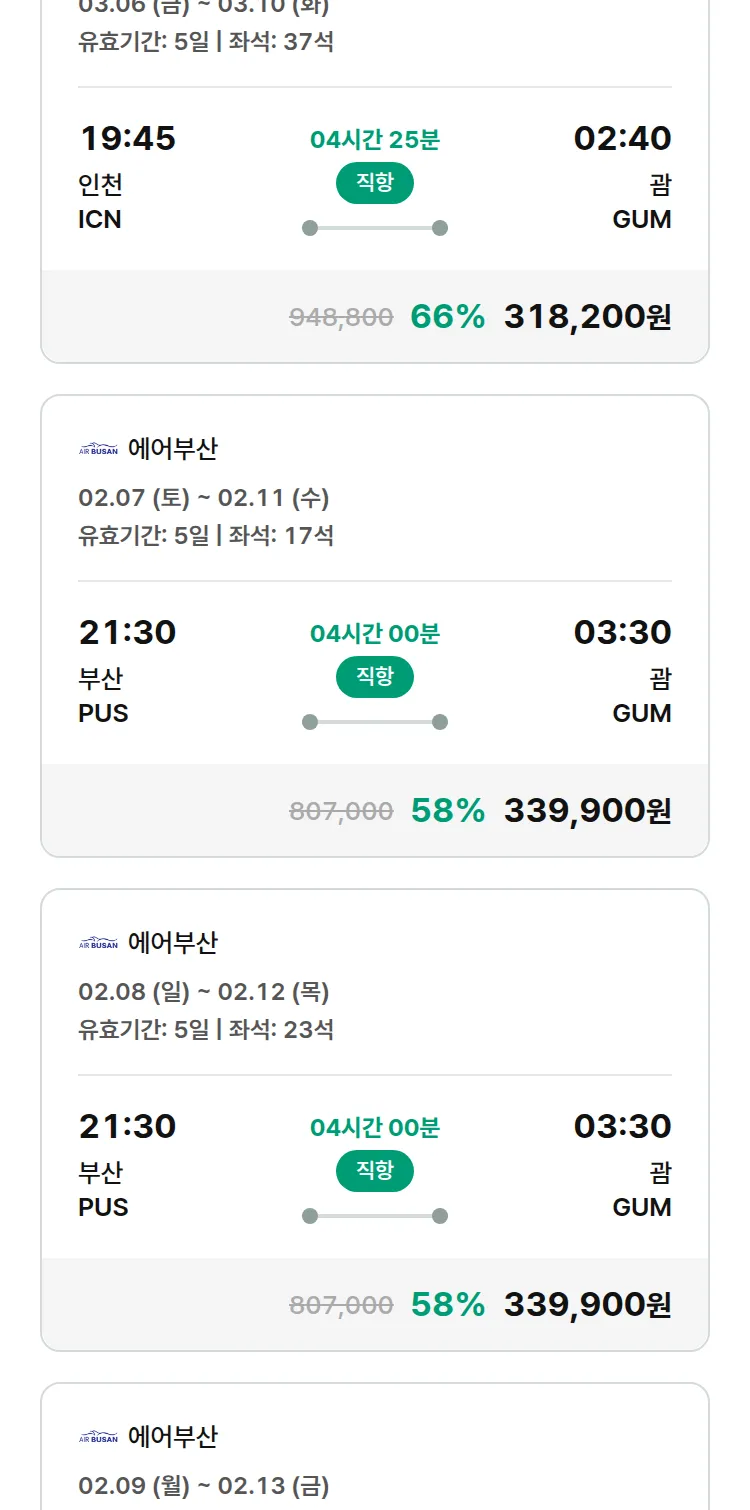Screen dimensions: 750x1510
Task: Select 339,900원 fare for the 02.08 flight
Action: (587, 1305)
